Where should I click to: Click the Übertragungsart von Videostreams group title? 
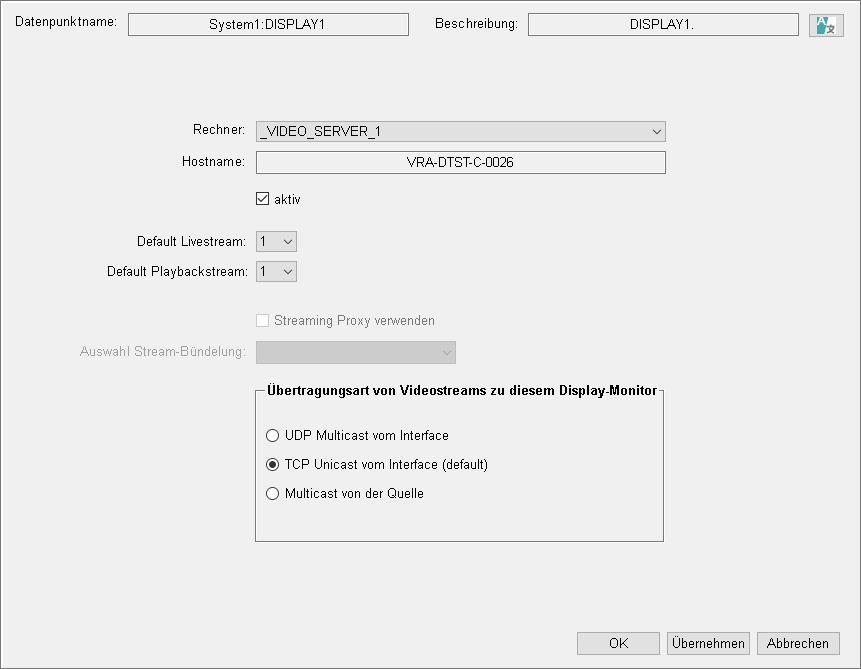[x=462, y=391]
